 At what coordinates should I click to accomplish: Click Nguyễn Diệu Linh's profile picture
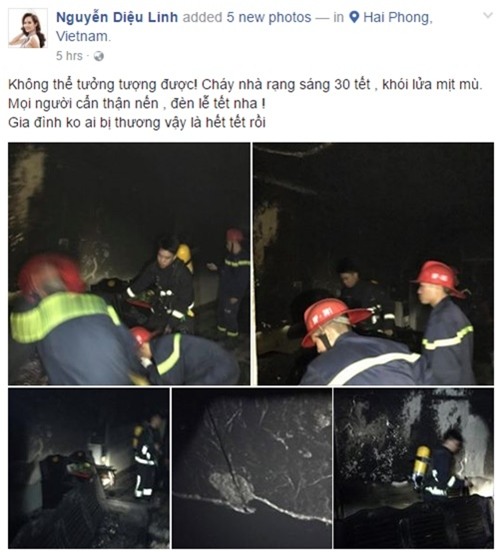[x=28, y=28]
